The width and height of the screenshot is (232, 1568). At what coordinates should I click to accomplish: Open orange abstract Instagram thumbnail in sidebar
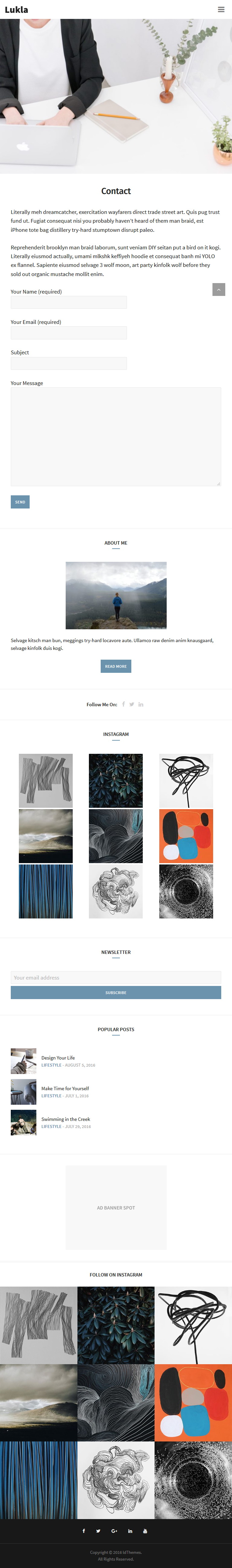click(186, 836)
